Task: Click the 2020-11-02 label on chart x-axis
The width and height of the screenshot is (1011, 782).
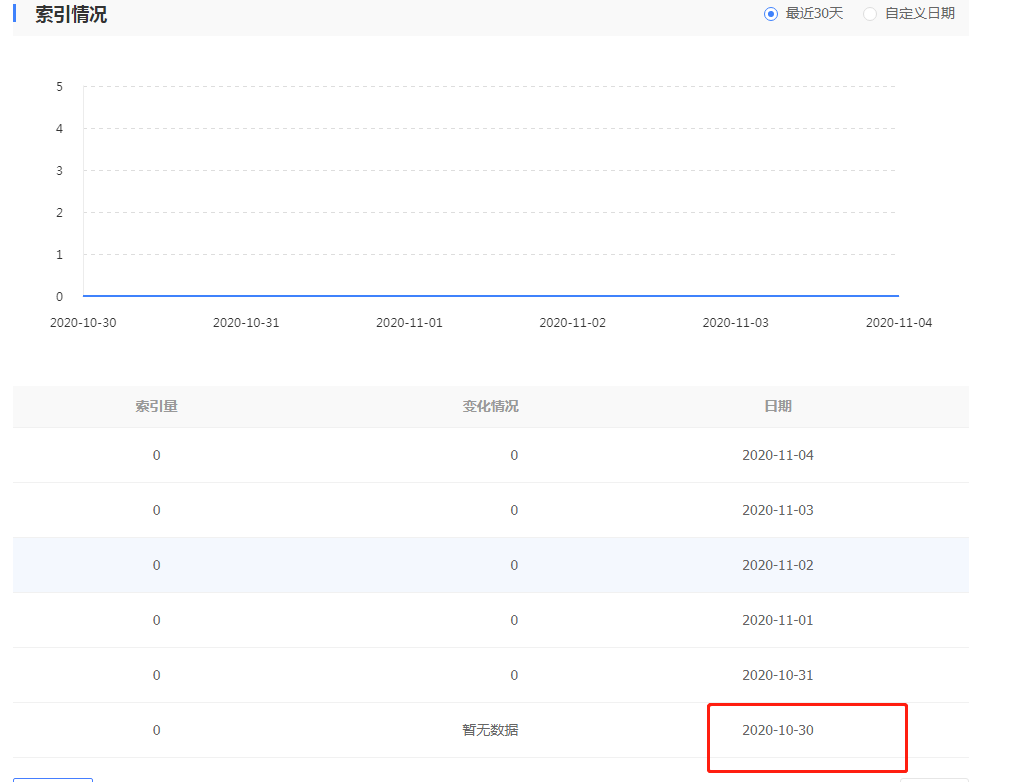Action: coord(572,323)
